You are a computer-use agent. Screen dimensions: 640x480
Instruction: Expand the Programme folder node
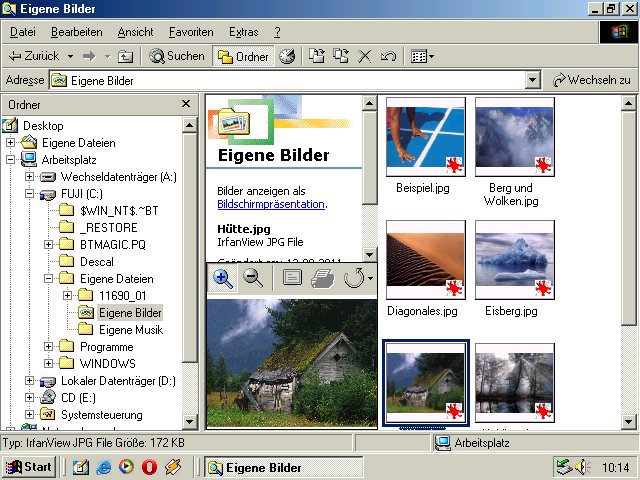[49, 347]
